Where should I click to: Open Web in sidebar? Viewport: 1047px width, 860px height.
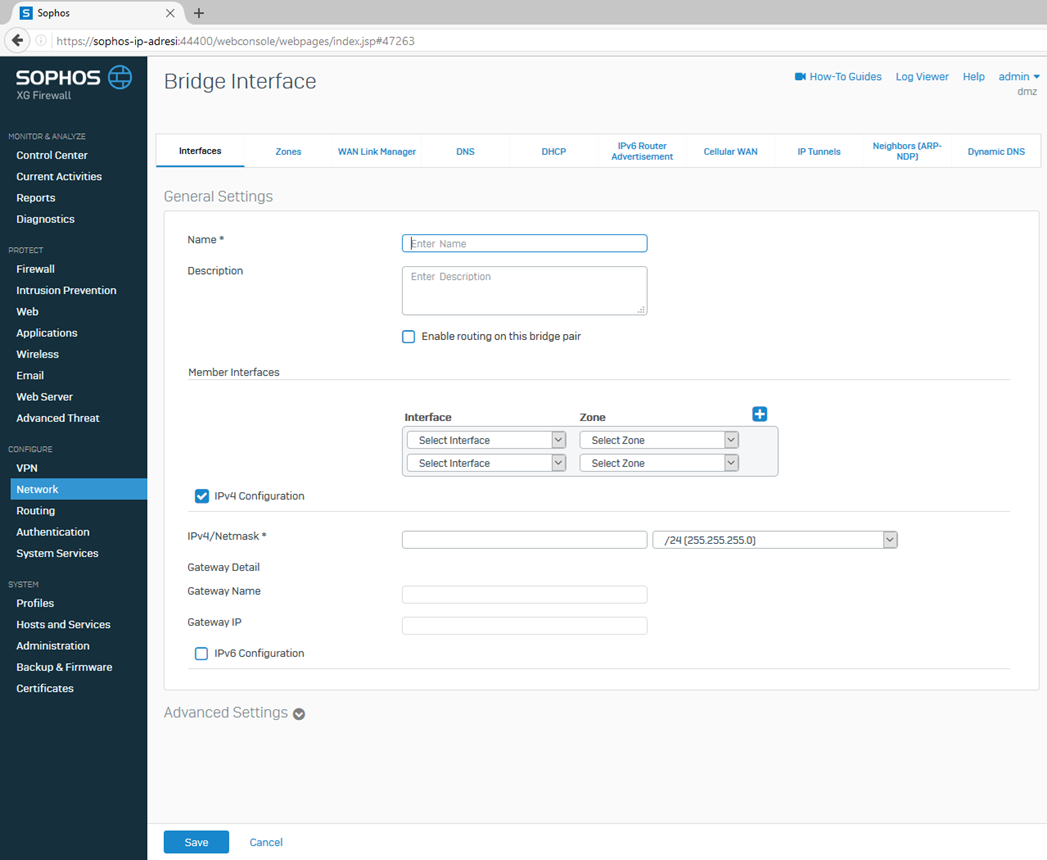[27, 312]
